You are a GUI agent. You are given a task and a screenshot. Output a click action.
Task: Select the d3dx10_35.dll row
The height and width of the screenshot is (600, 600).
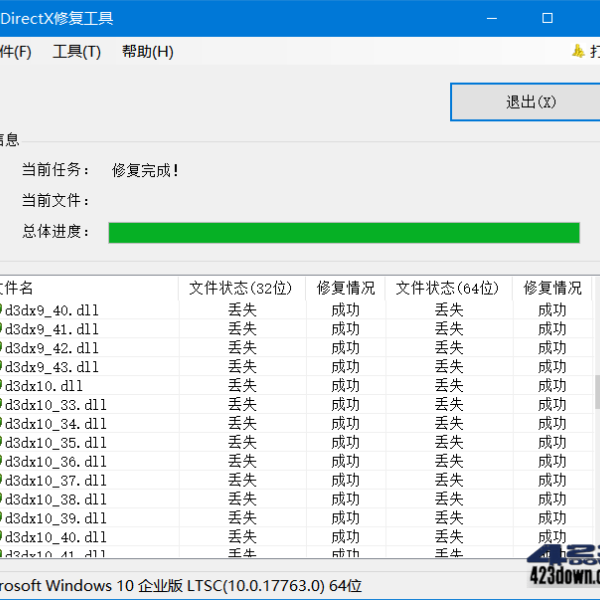click(x=296, y=442)
